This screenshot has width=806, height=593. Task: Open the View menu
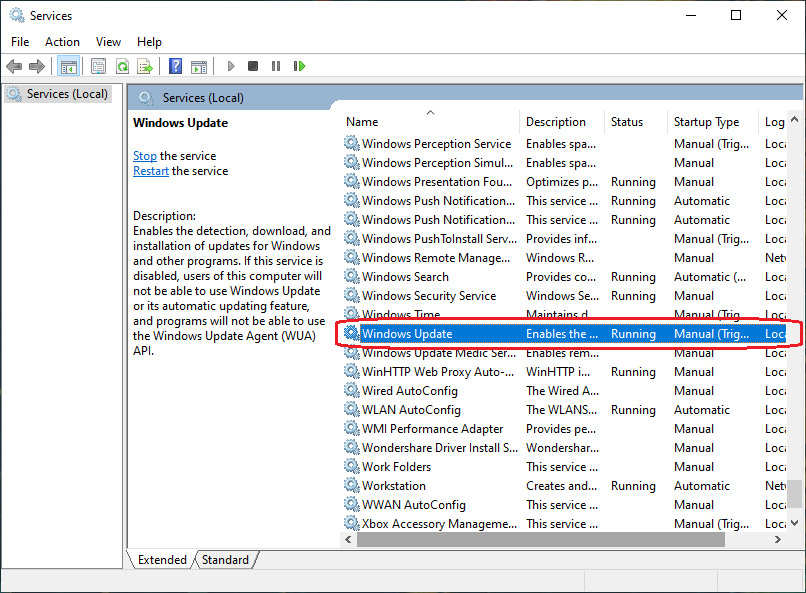(108, 41)
